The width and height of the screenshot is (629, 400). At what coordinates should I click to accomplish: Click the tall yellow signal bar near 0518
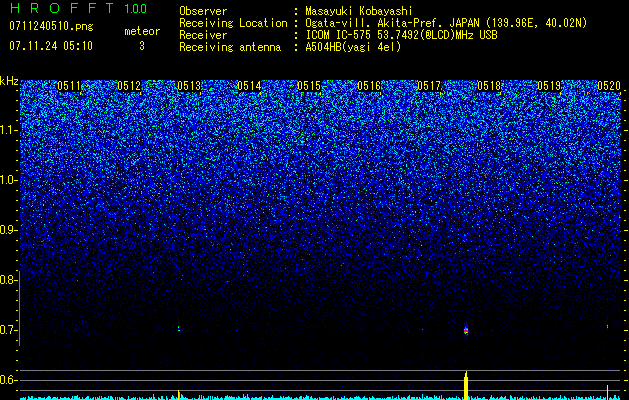click(466, 386)
